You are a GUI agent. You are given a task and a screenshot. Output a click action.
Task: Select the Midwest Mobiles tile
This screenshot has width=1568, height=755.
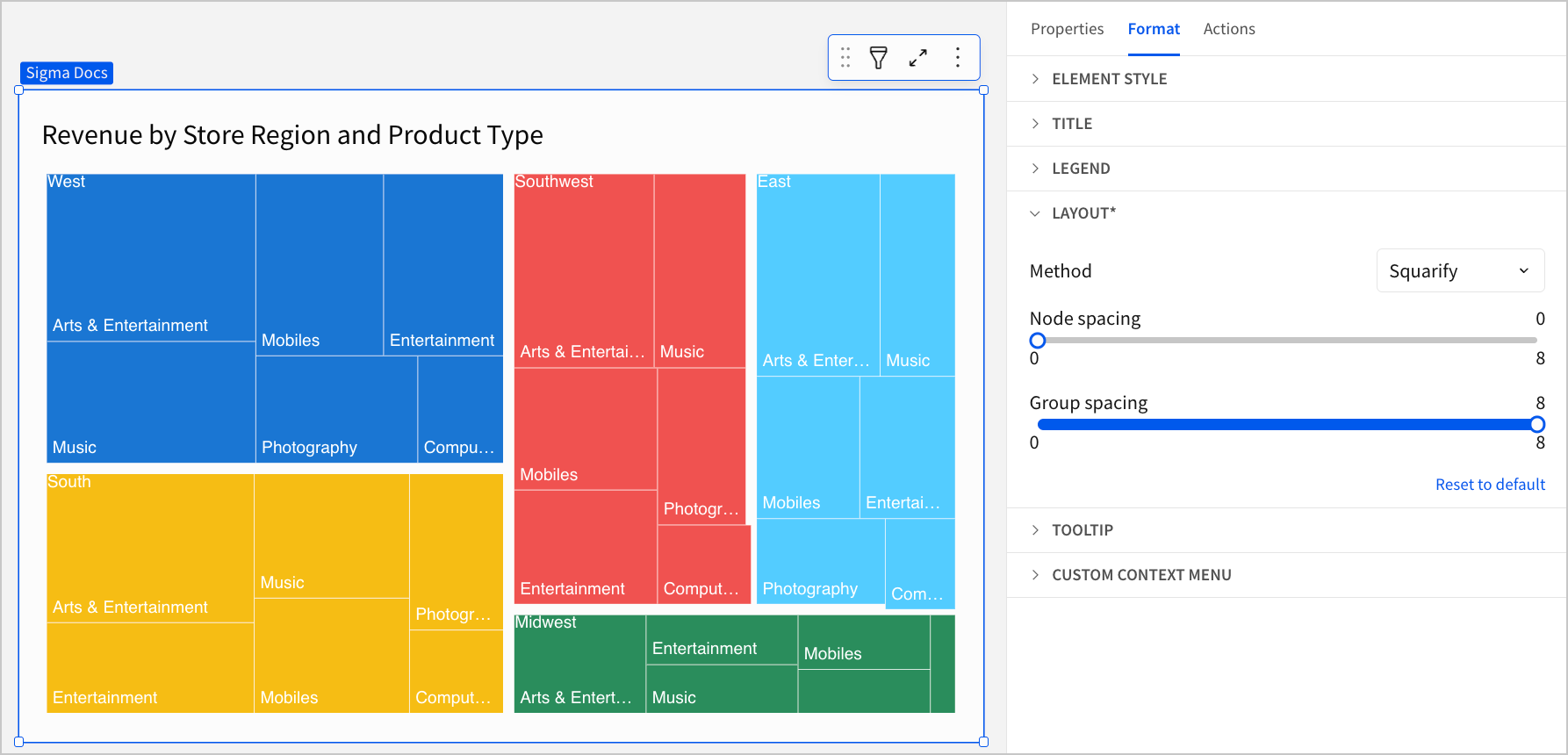(x=864, y=642)
